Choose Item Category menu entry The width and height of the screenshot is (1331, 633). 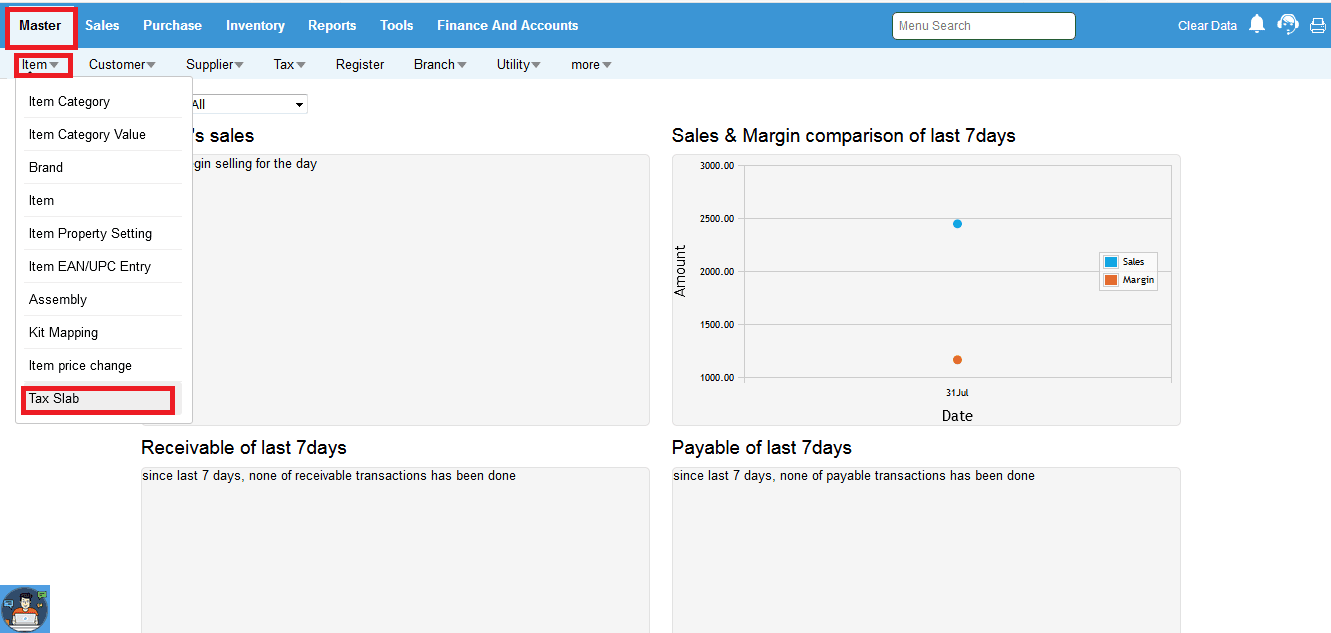coord(69,102)
